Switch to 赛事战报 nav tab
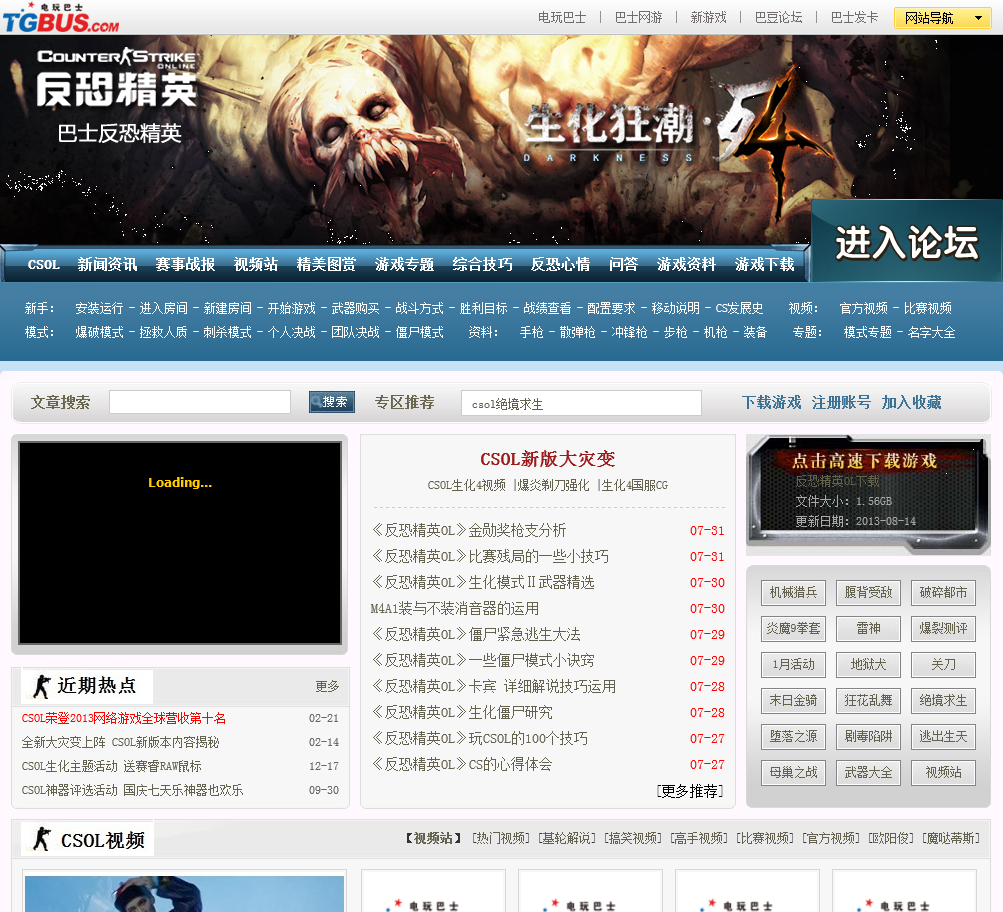 (x=185, y=265)
